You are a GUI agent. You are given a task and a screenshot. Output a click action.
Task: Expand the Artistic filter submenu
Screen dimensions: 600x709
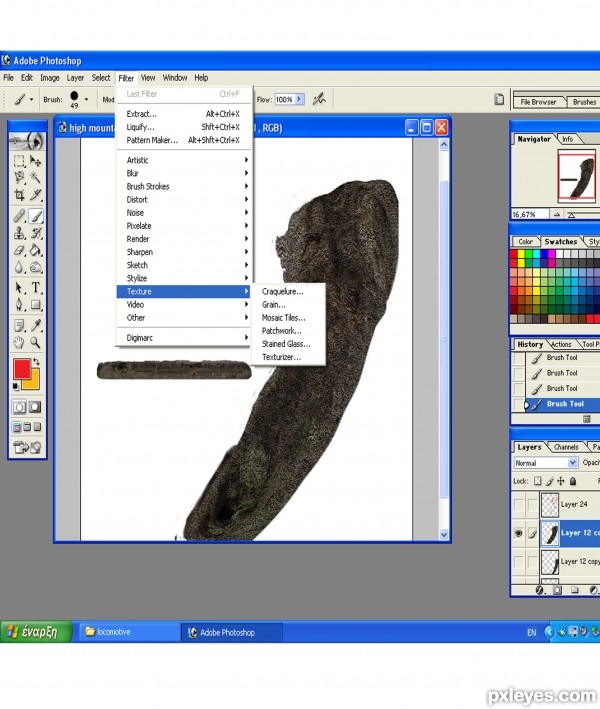pos(183,160)
